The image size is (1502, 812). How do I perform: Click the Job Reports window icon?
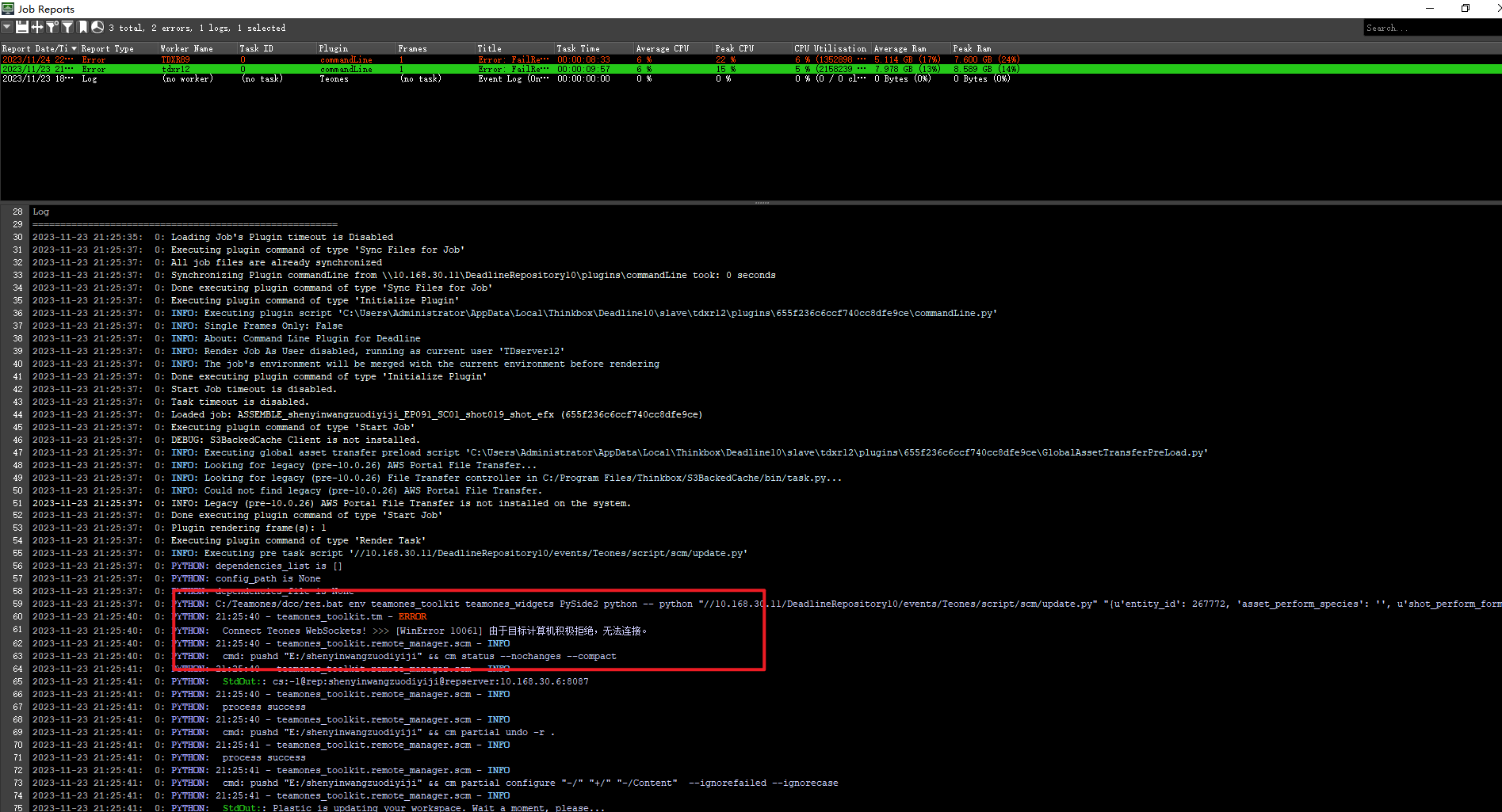point(8,9)
